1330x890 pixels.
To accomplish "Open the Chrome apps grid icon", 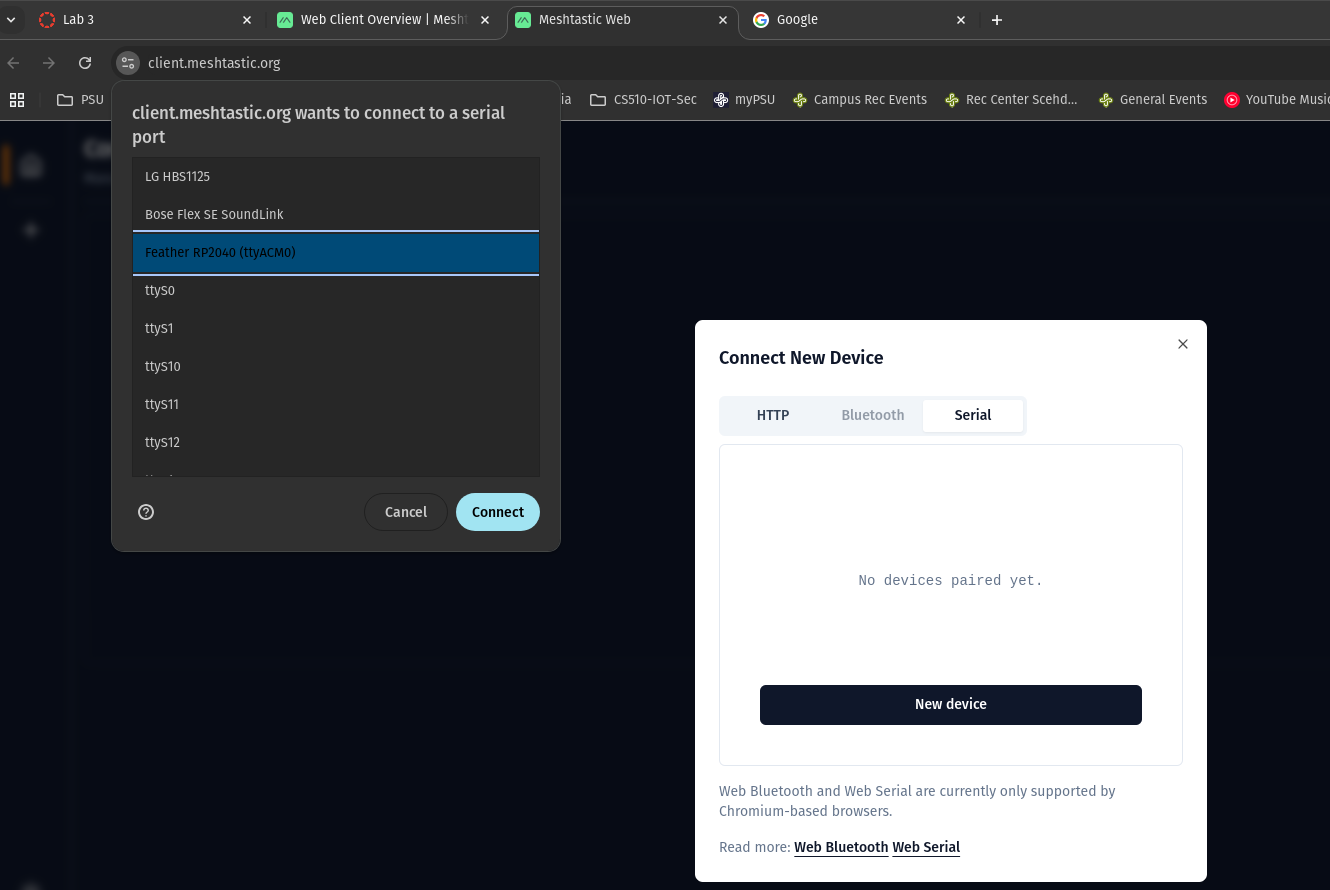I will click(17, 100).
